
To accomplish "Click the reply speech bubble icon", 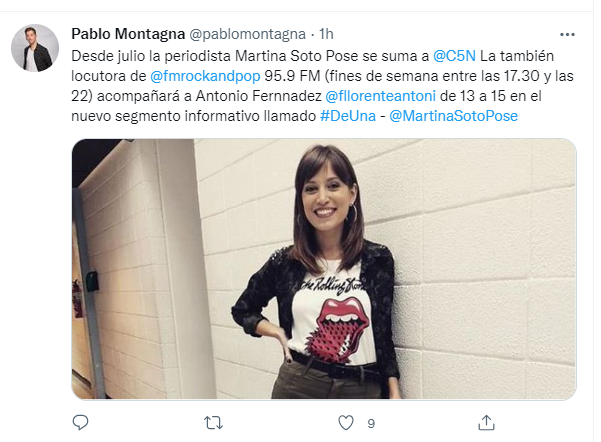I will (80, 422).
